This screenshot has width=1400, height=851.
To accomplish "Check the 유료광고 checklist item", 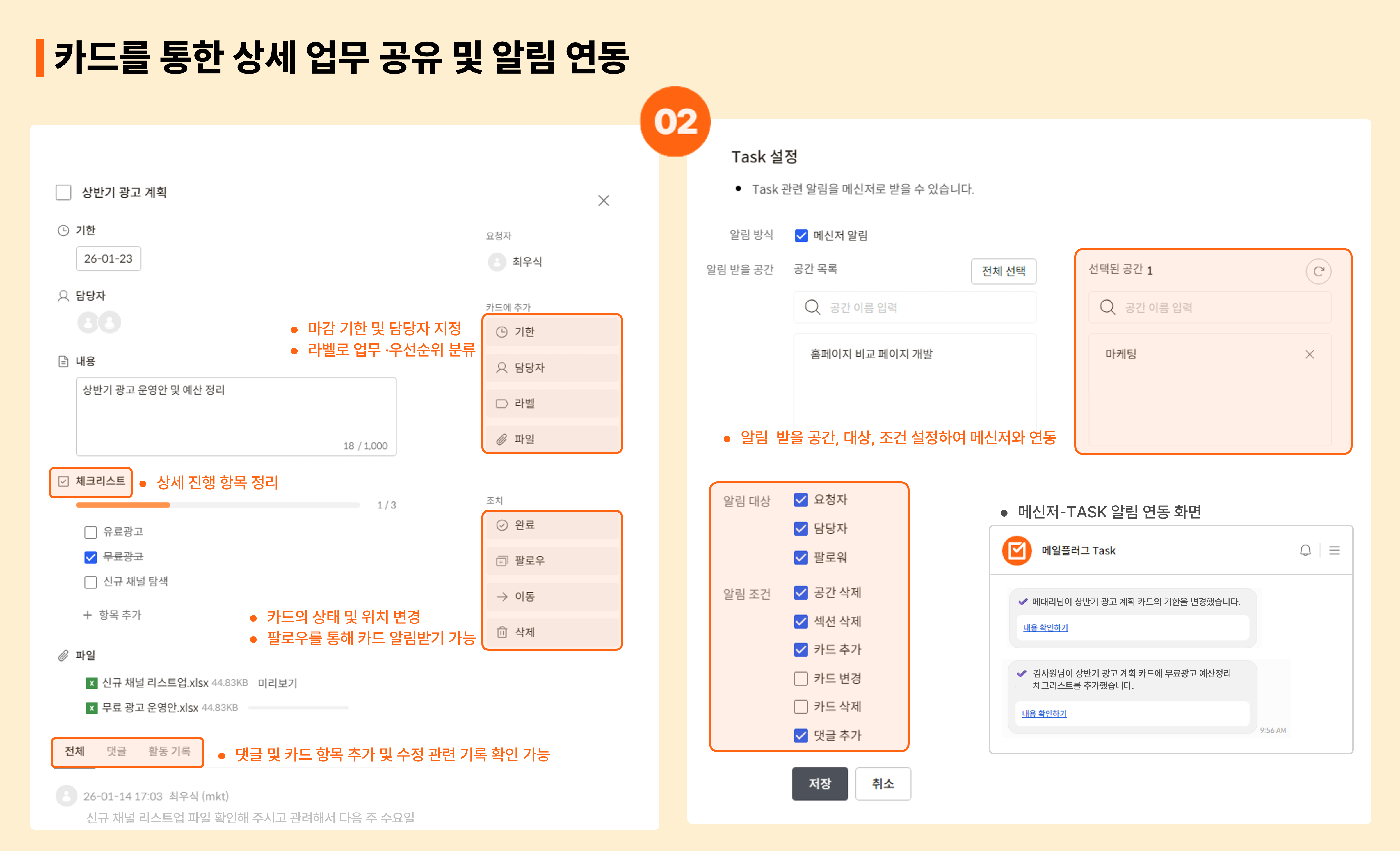I will [90, 532].
